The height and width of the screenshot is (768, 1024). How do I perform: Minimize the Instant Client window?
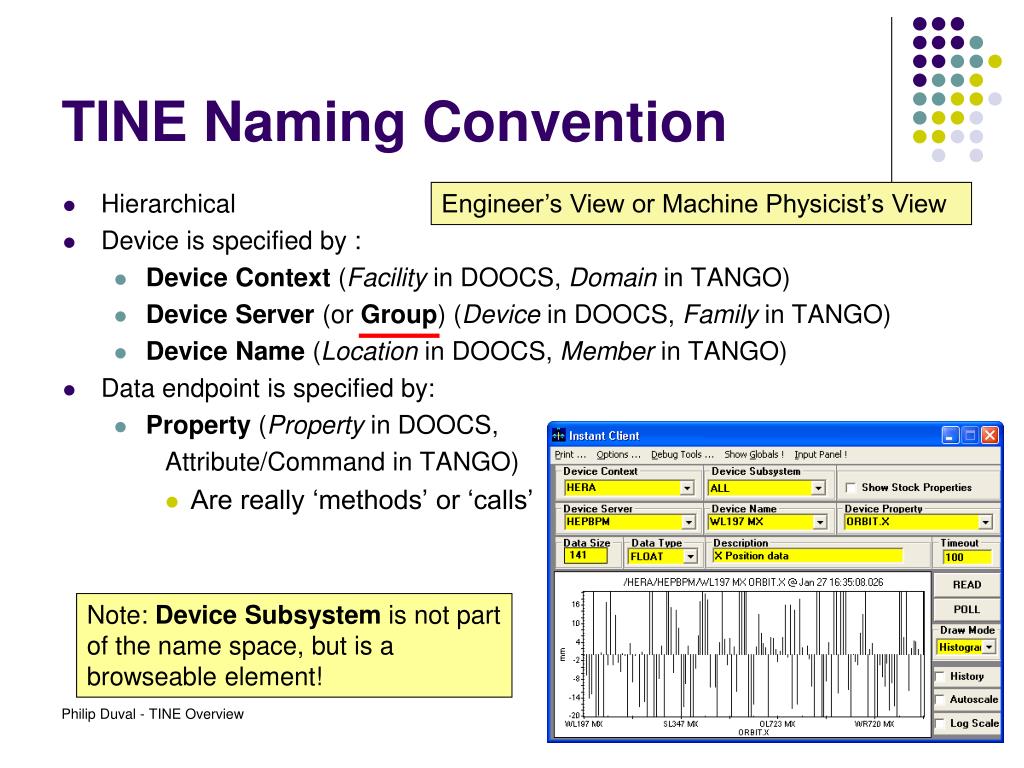(x=950, y=435)
